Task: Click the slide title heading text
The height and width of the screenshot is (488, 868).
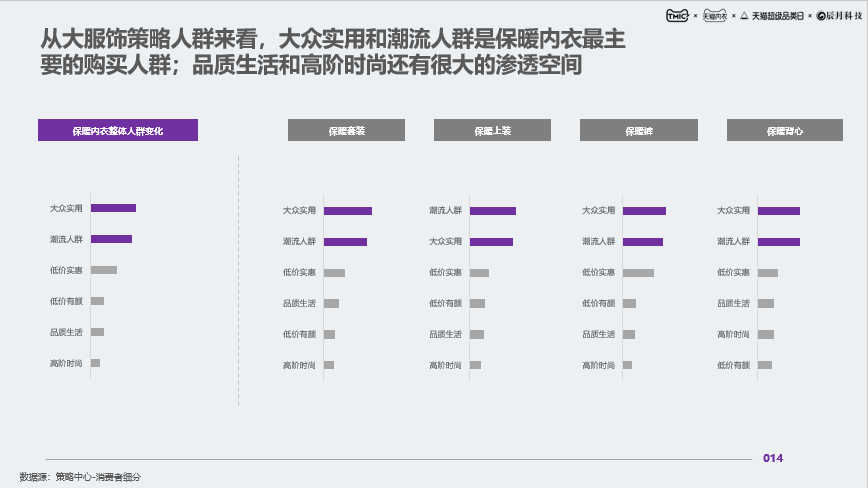Action: pyautogui.click(x=332, y=51)
